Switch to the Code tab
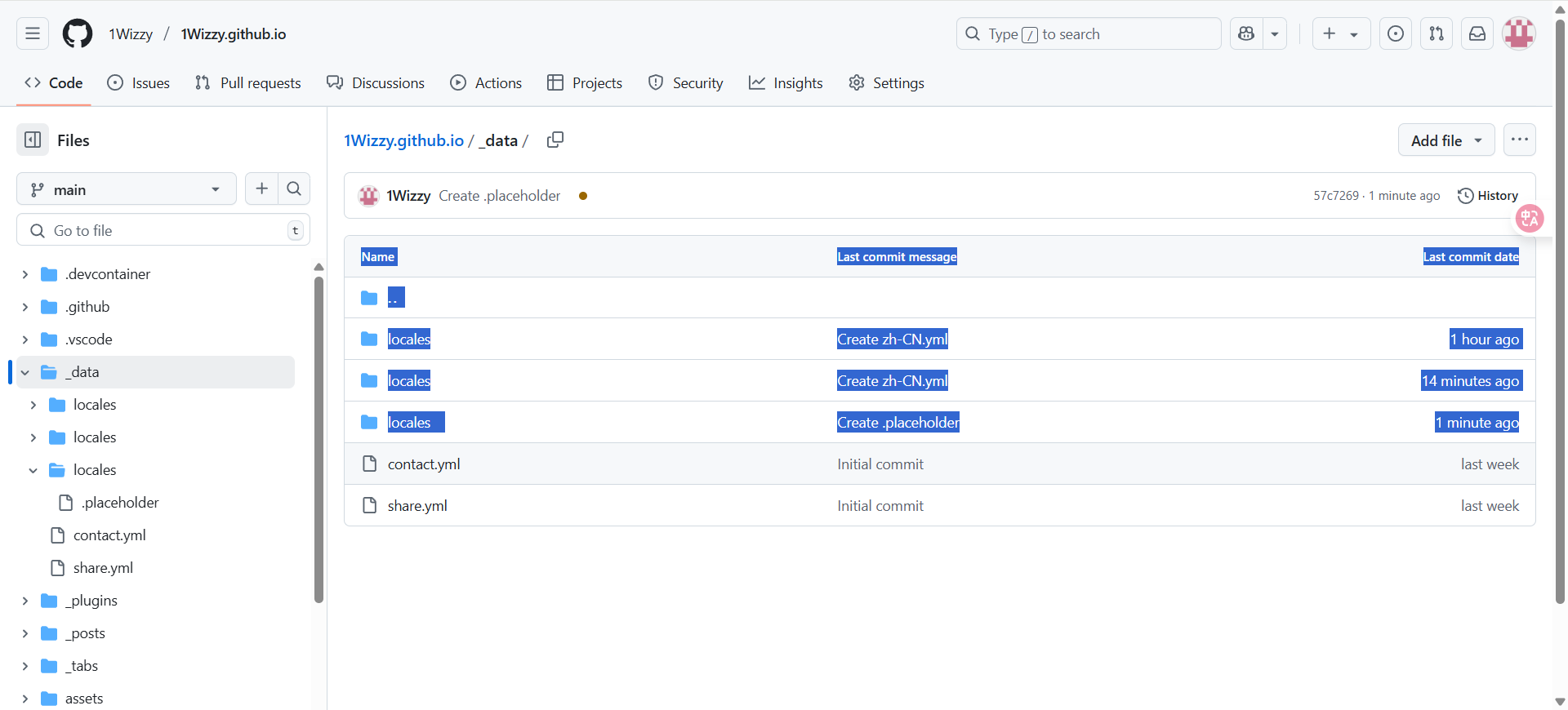1568x710 pixels. coord(54,82)
